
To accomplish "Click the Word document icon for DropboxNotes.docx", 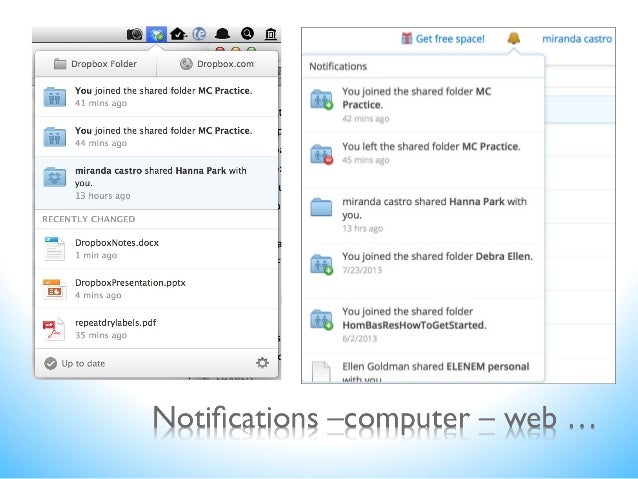I will (x=55, y=248).
